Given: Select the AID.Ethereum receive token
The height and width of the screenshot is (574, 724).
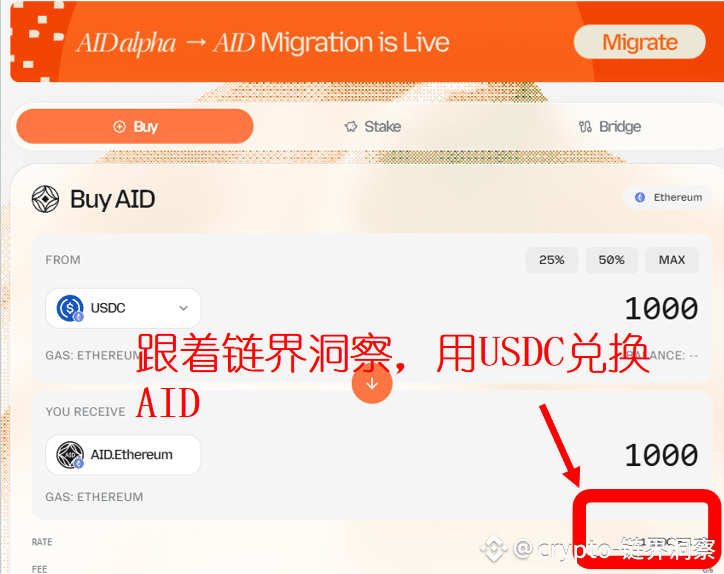Looking at the screenshot, I should [x=123, y=455].
